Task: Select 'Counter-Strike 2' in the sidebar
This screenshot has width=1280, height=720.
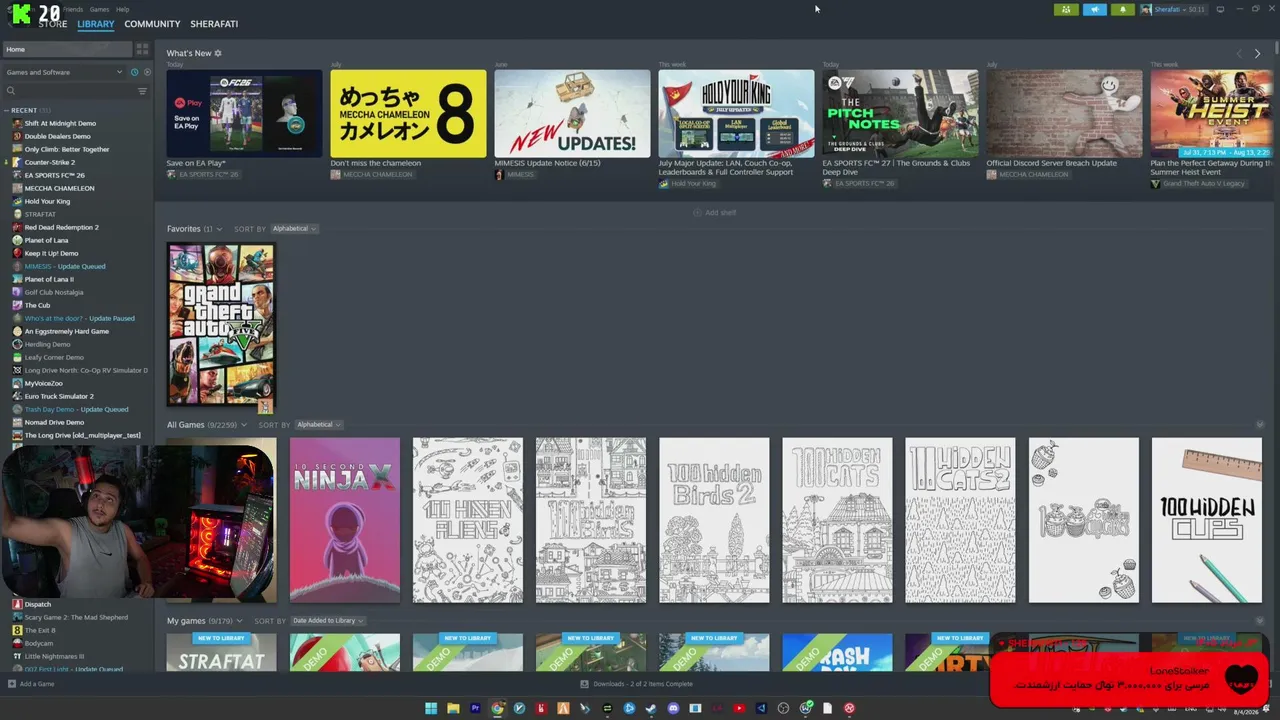Action: (x=50, y=162)
